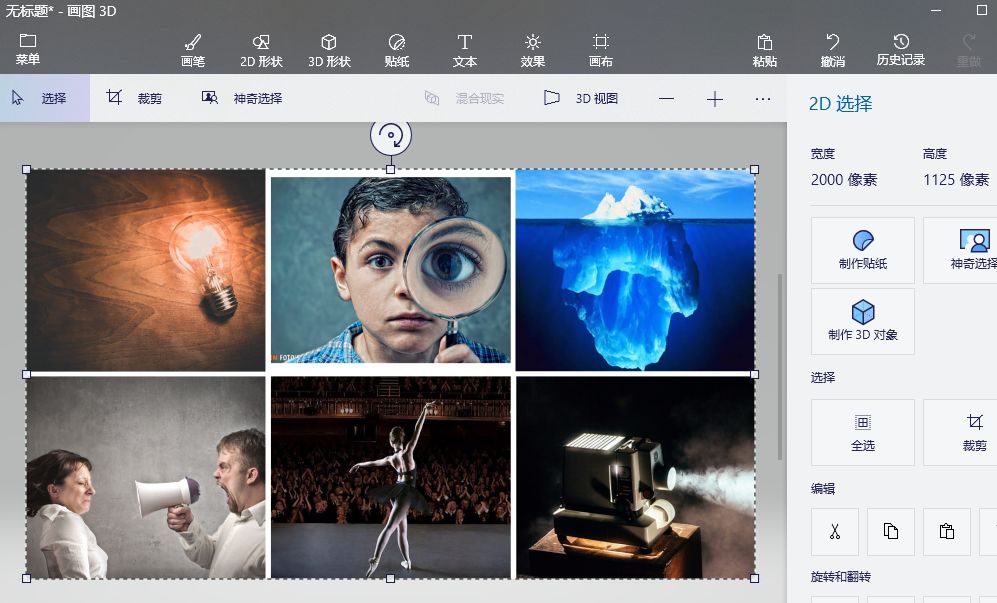997x603 pixels.
Task: Open the 效果 (Effects) panel
Action: click(533, 50)
